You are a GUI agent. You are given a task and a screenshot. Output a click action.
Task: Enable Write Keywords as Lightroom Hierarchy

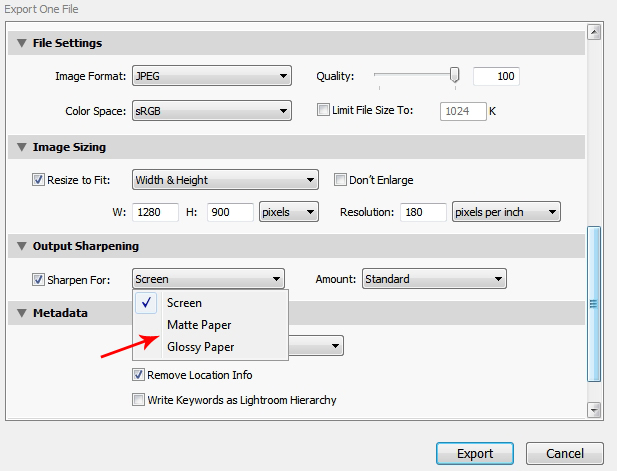pyautogui.click(x=139, y=400)
